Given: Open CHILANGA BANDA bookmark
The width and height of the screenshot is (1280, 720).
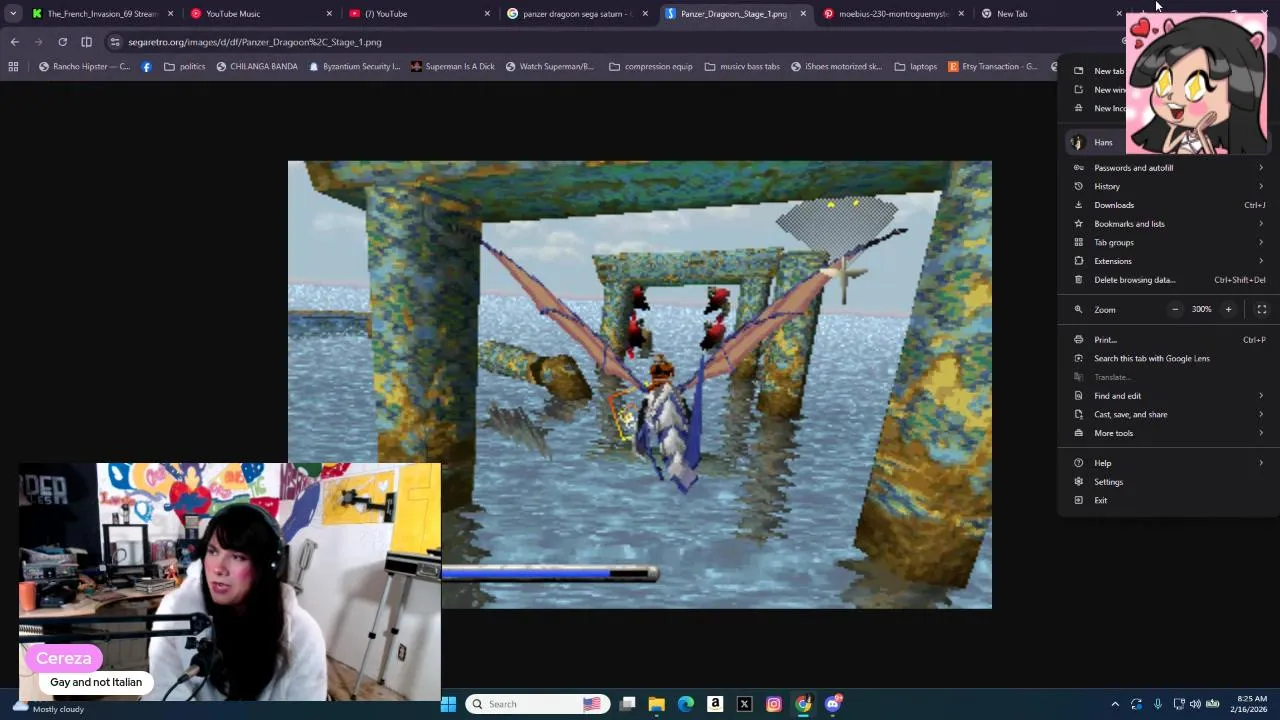Looking at the screenshot, I should click(x=256, y=67).
